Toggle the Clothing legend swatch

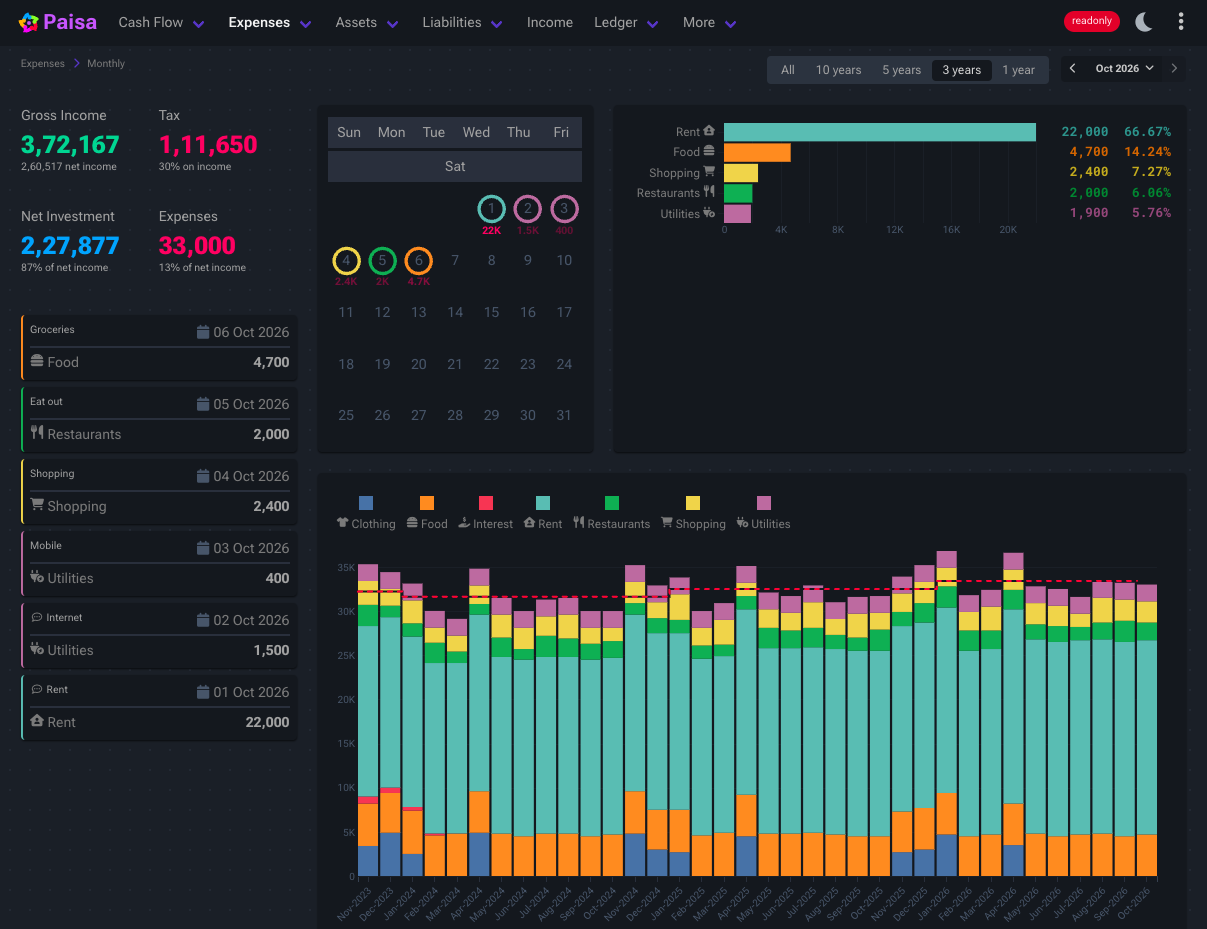366,503
